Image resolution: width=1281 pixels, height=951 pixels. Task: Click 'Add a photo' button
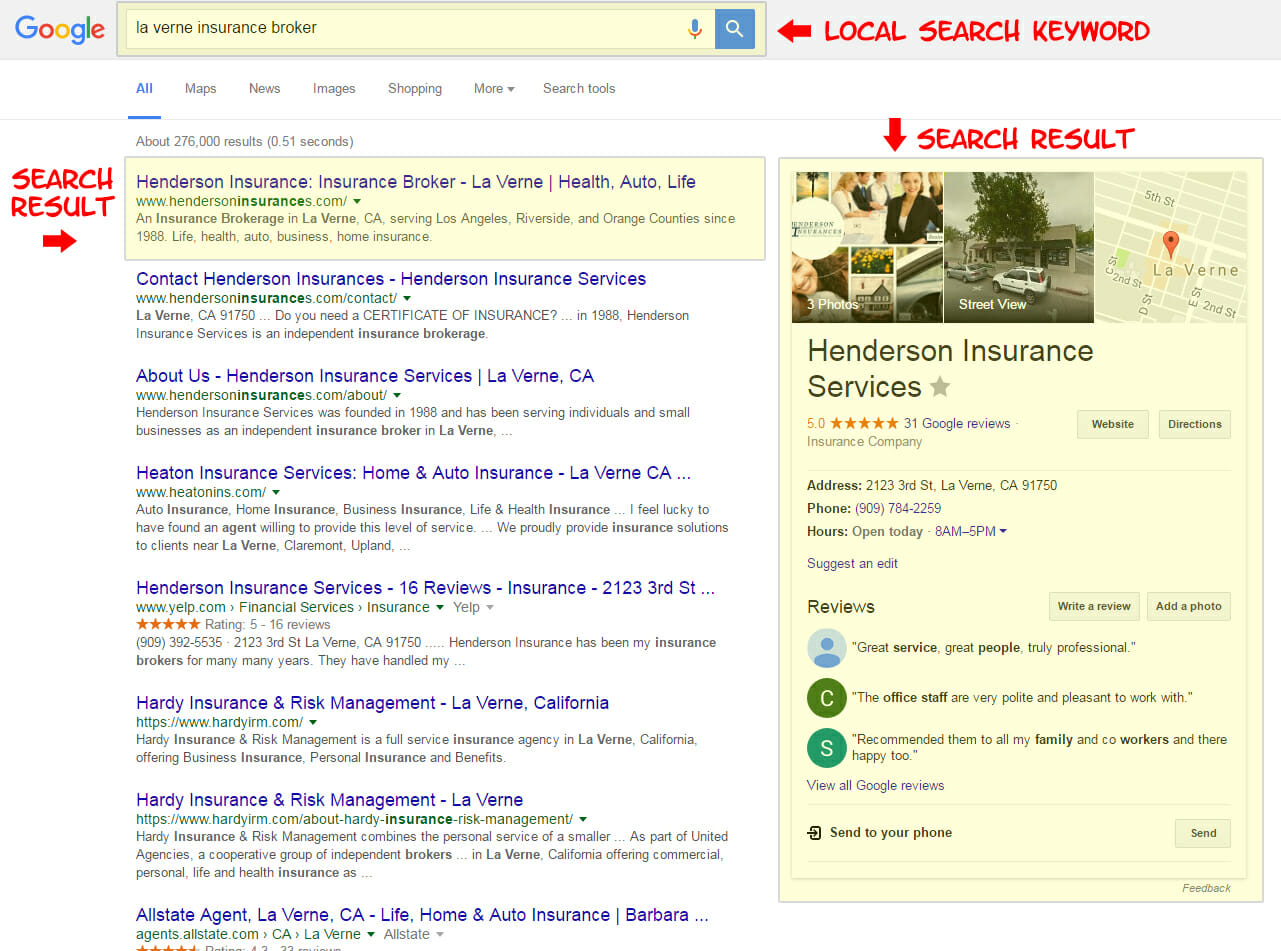(1189, 606)
